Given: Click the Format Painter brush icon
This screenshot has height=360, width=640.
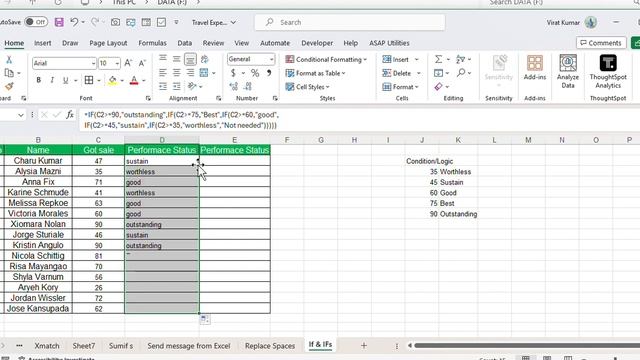Looking at the screenshot, I should (9, 86).
